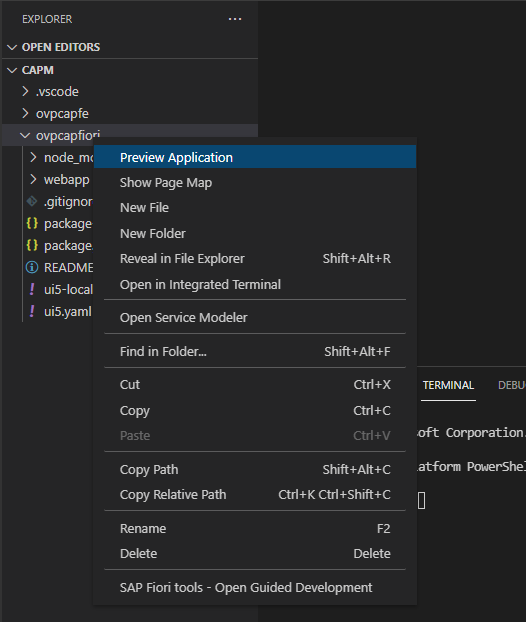Choose Rename from the context menu

click(255, 528)
